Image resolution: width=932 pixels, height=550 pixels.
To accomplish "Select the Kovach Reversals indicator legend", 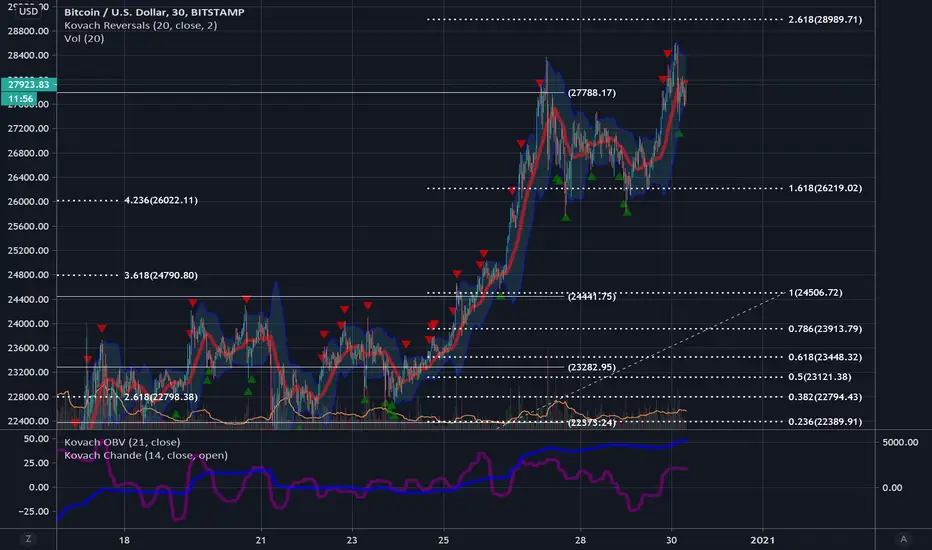I will (x=140, y=25).
